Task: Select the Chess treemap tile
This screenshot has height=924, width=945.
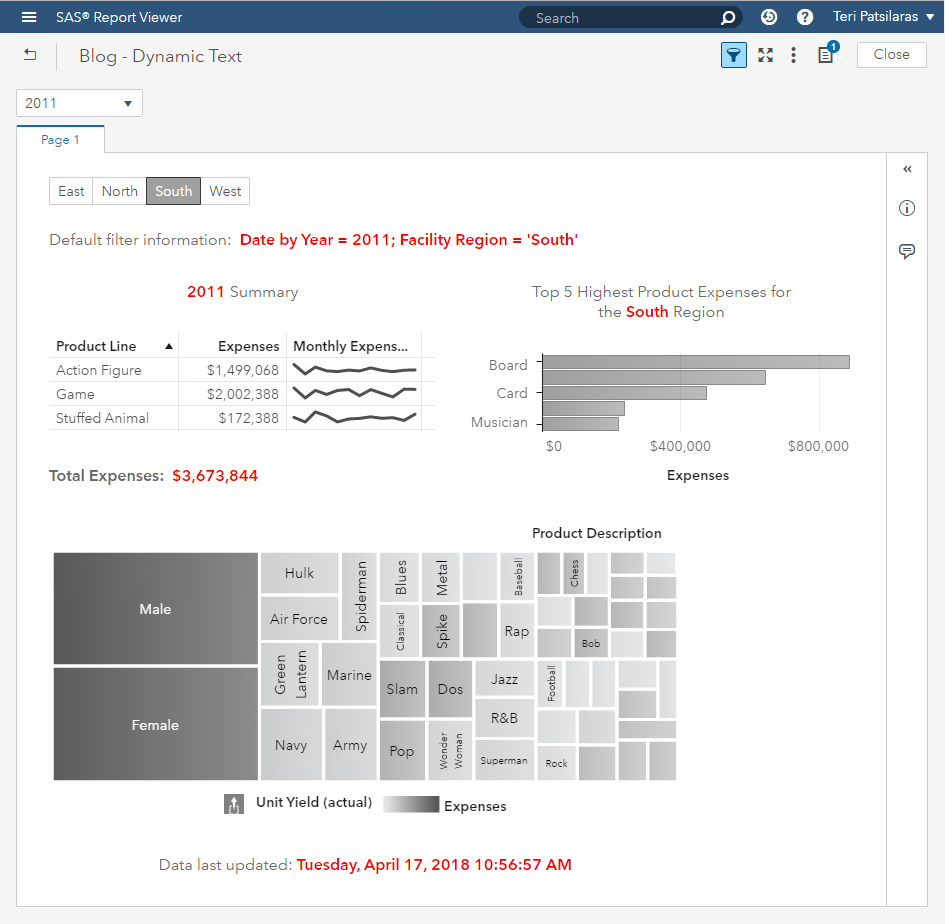Action: (573, 573)
